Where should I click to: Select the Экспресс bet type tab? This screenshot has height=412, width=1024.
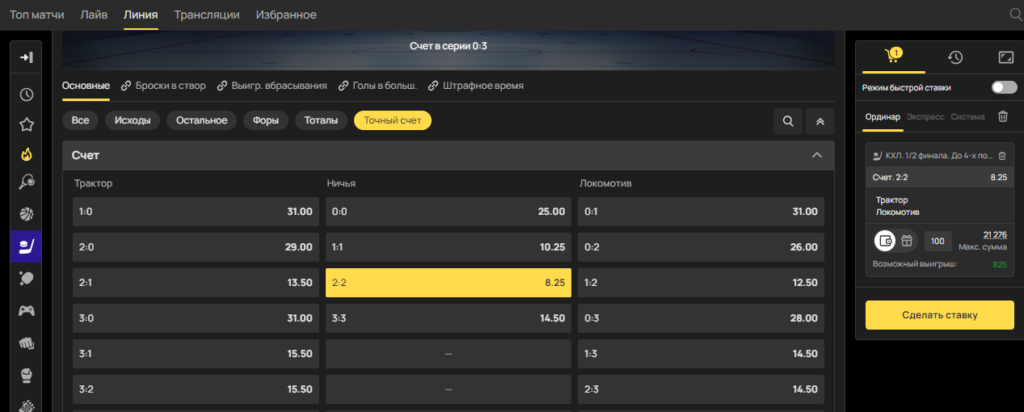925,117
